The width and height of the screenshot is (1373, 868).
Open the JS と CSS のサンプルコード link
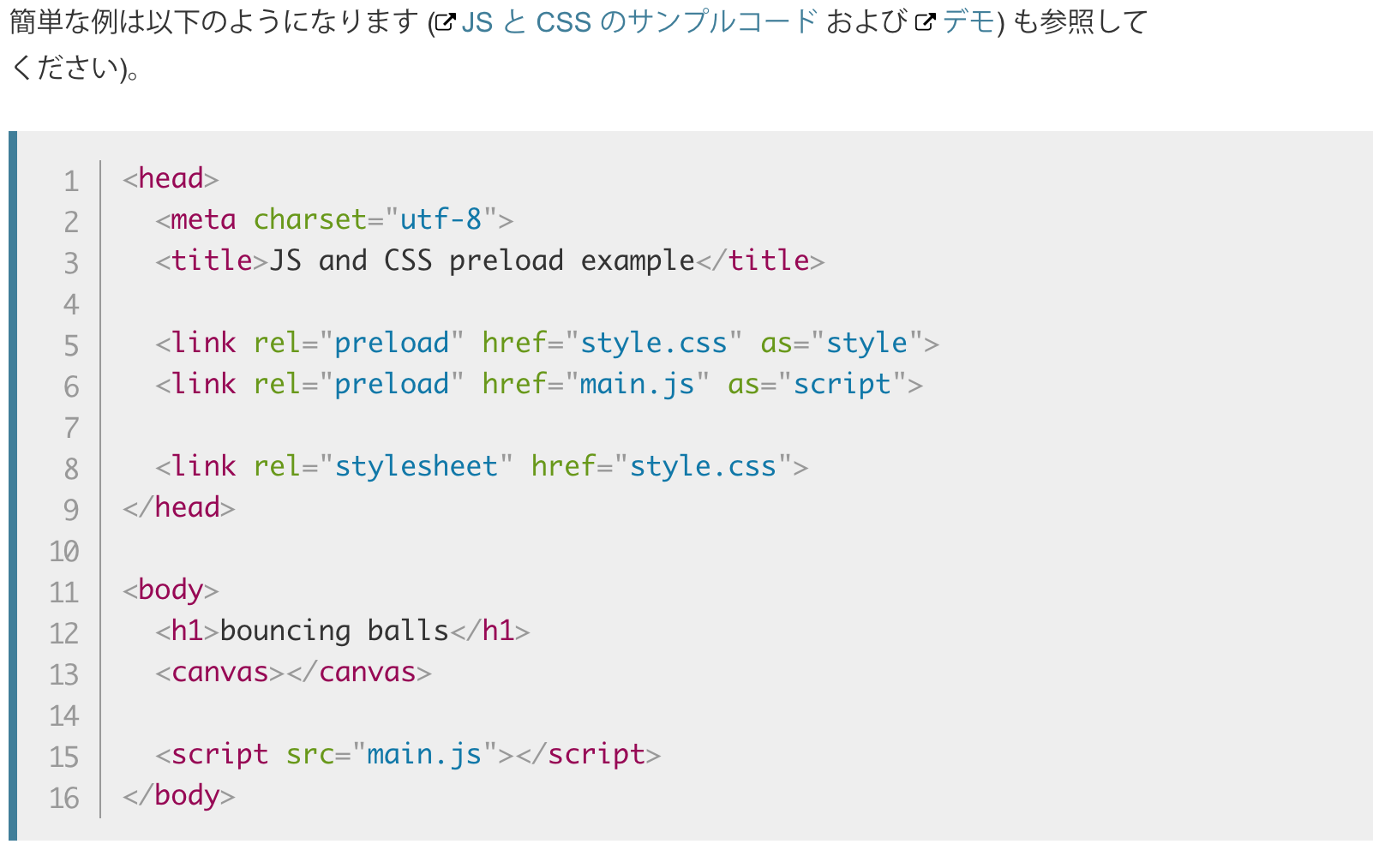(x=639, y=21)
